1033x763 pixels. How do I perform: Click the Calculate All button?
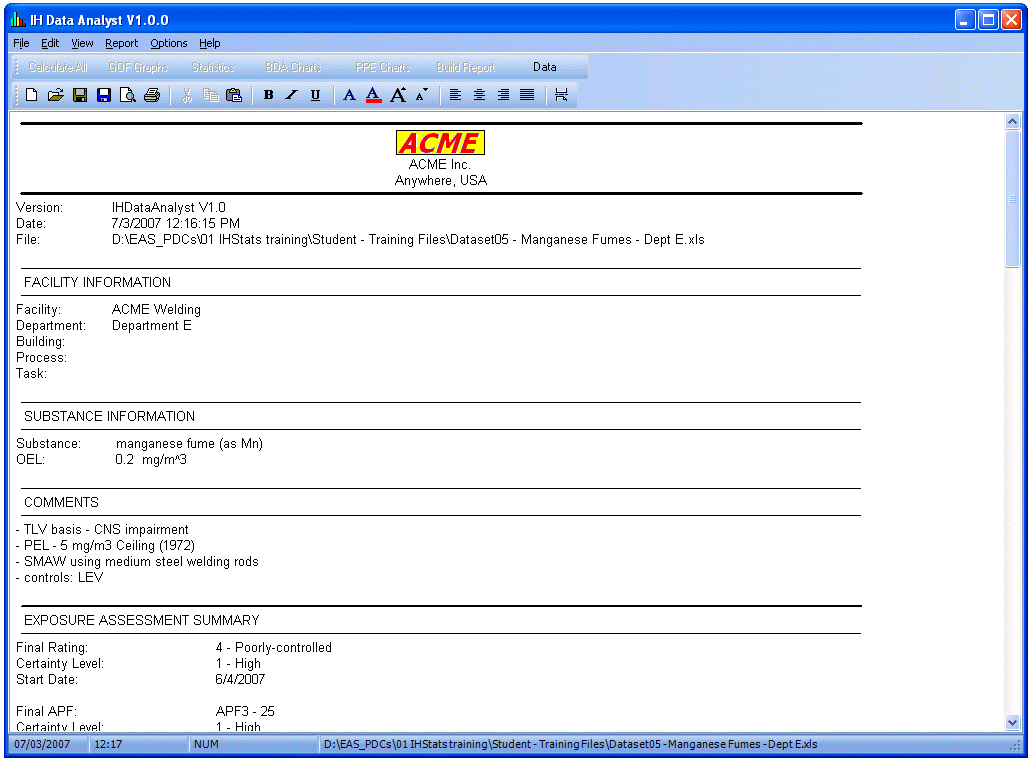click(57, 67)
